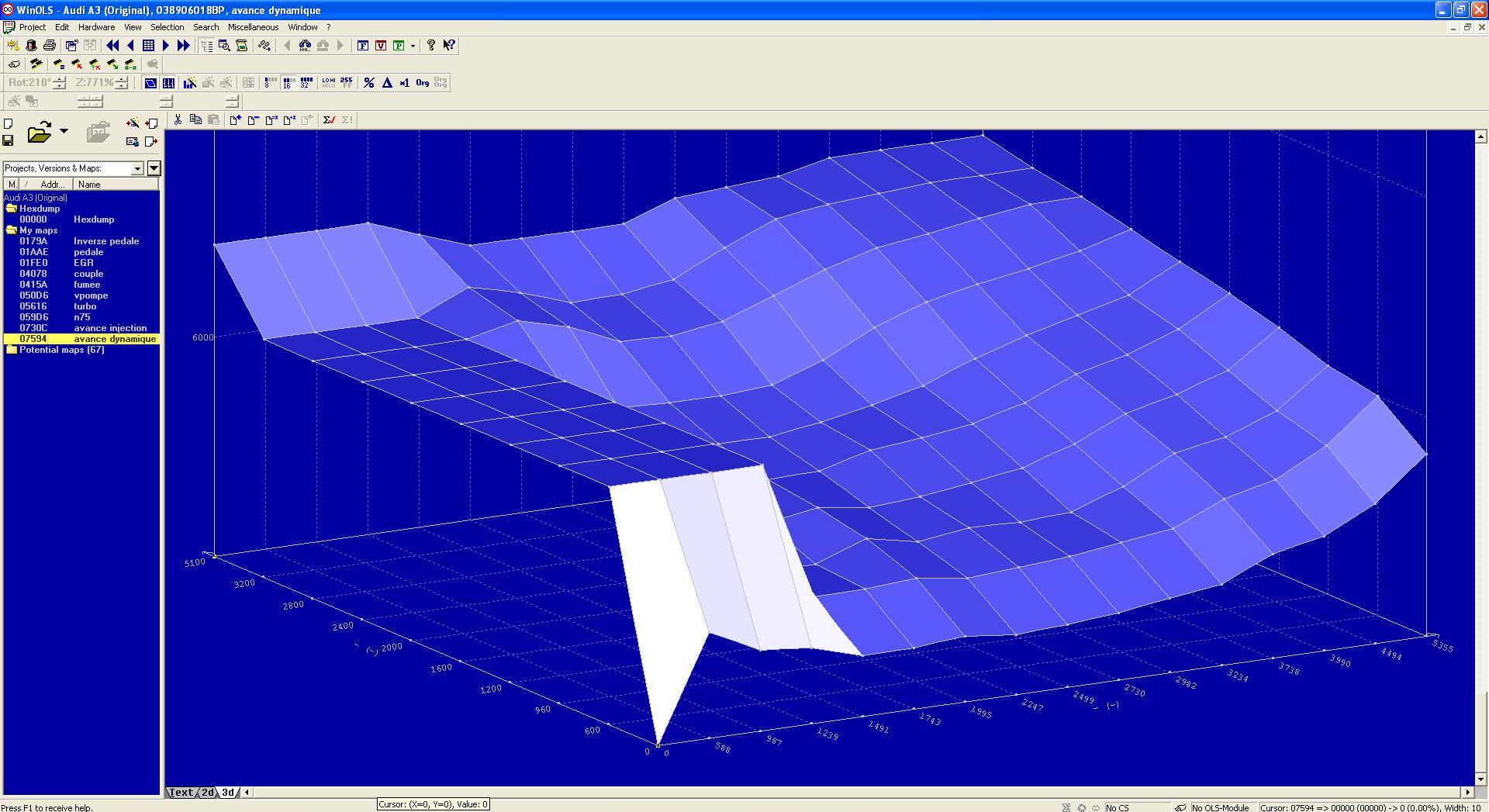Toggle 16-bit data width view
Viewport: 1489px width, 812px height.
288,83
